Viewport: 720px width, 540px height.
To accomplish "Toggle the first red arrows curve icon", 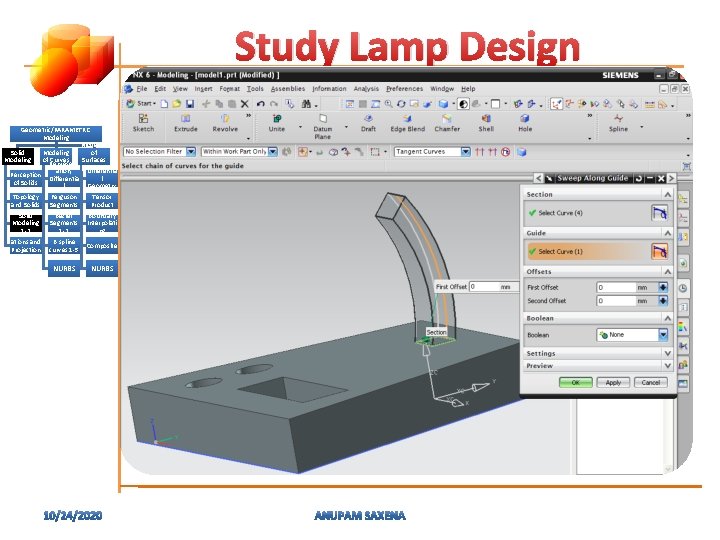I will click(479, 152).
